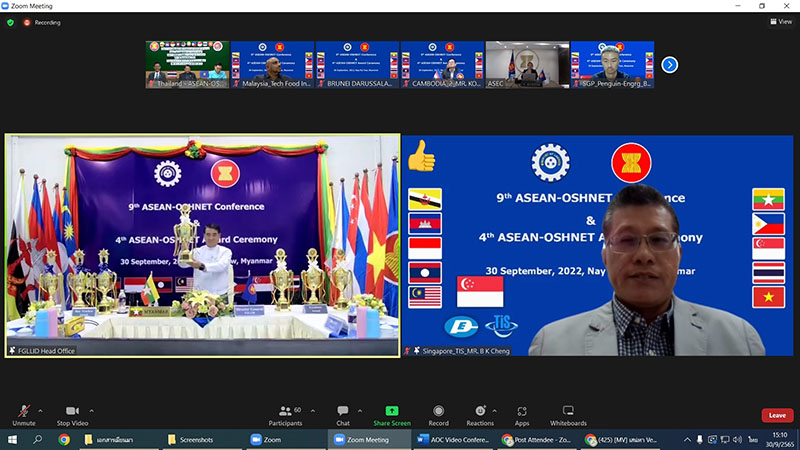Show next participants in gallery strip
This screenshot has height=450, width=800.
tap(670, 65)
